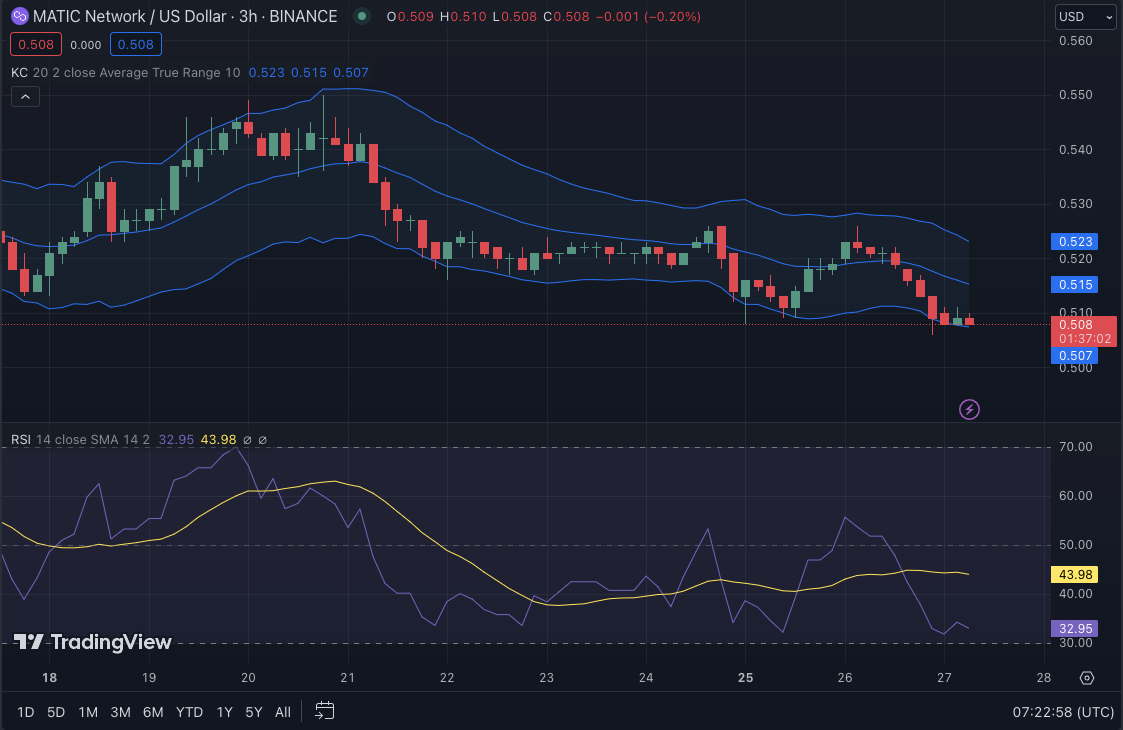The width and height of the screenshot is (1123, 730).
Task: Collapse the indicator legend with chevron button
Action: coord(25,96)
